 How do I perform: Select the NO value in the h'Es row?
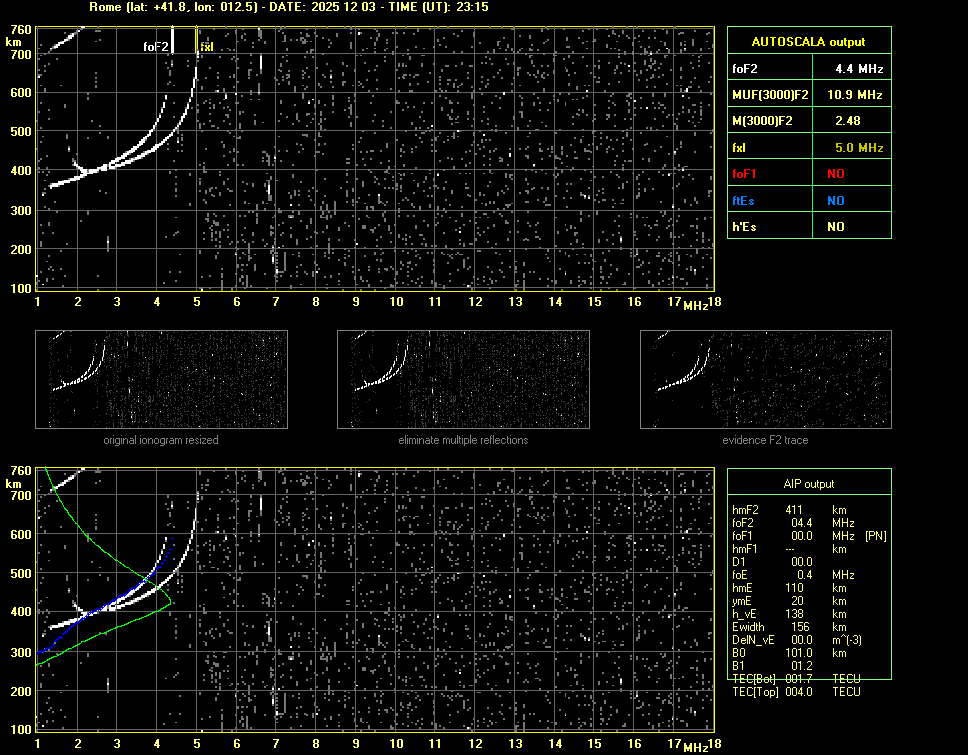pyautogui.click(x=835, y=227)
